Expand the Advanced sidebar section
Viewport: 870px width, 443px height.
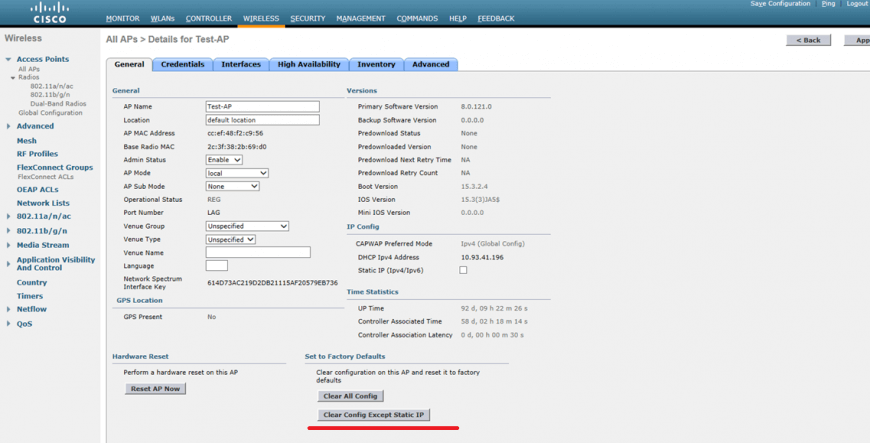pos(8,127)
